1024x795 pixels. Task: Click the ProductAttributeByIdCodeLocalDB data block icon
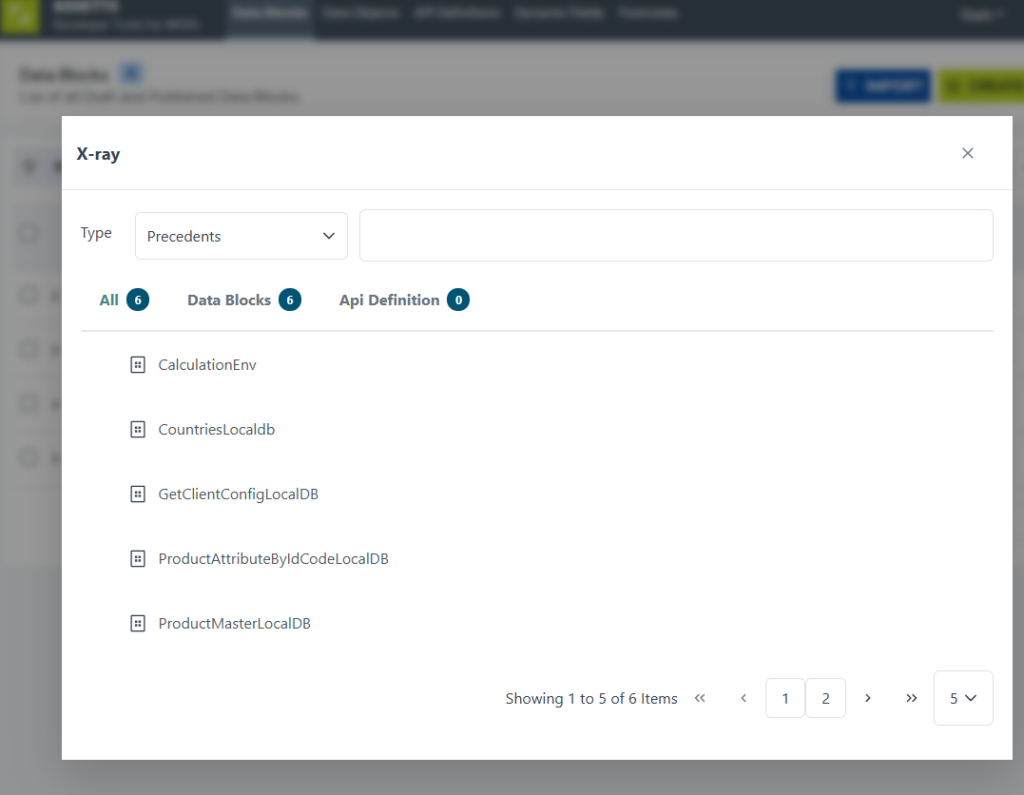point(138,559)
